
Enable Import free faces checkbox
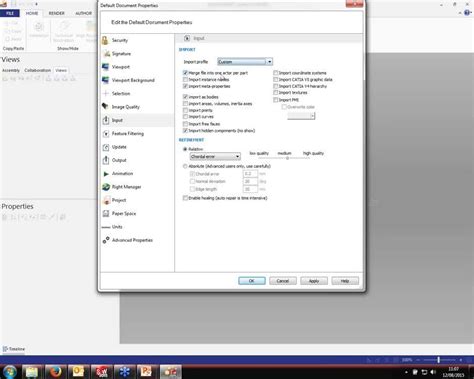185,124
